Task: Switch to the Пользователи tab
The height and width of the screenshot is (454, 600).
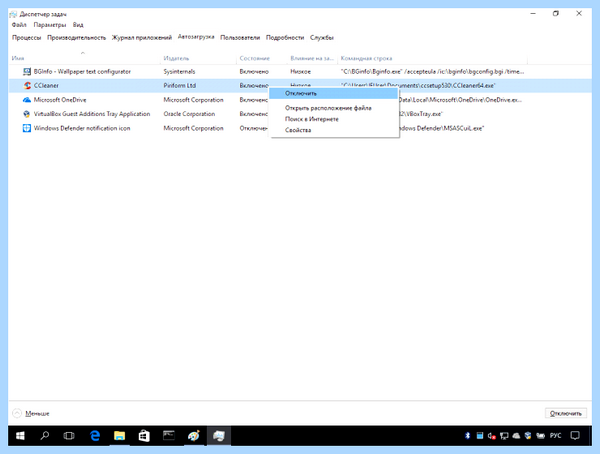Action: coord(240,38)
